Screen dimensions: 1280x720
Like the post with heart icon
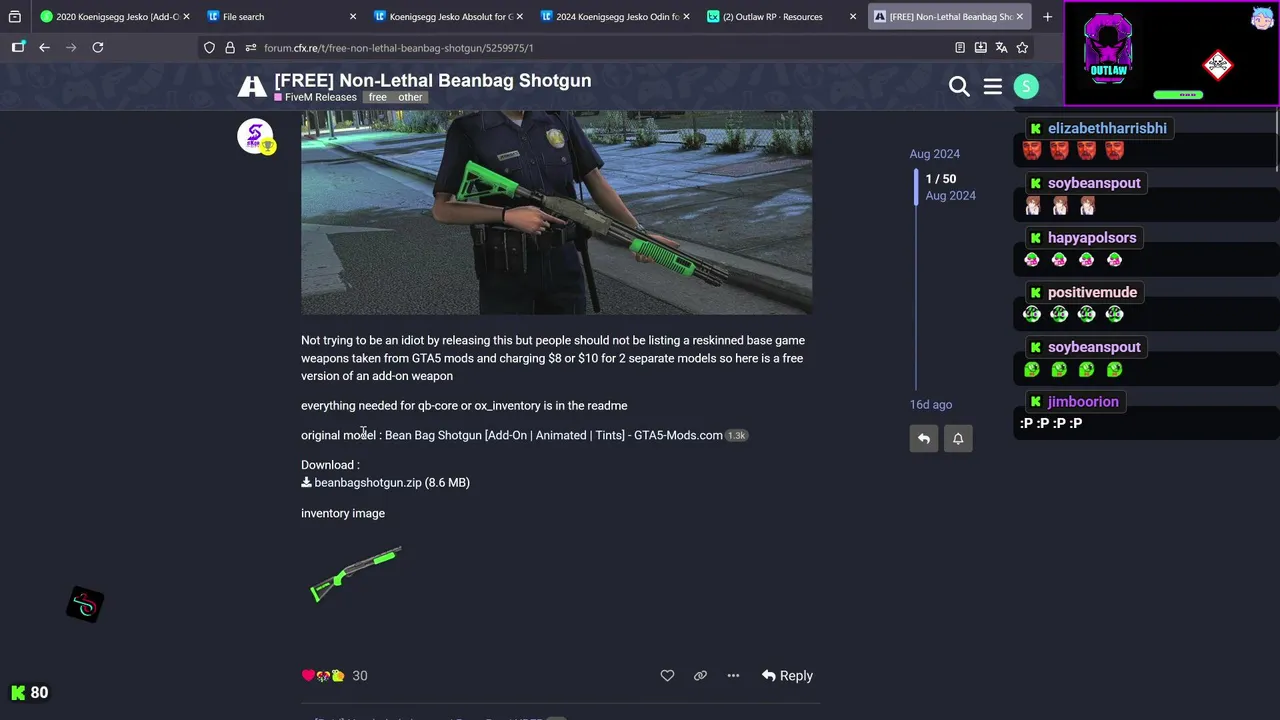click(x=667, y=676)
